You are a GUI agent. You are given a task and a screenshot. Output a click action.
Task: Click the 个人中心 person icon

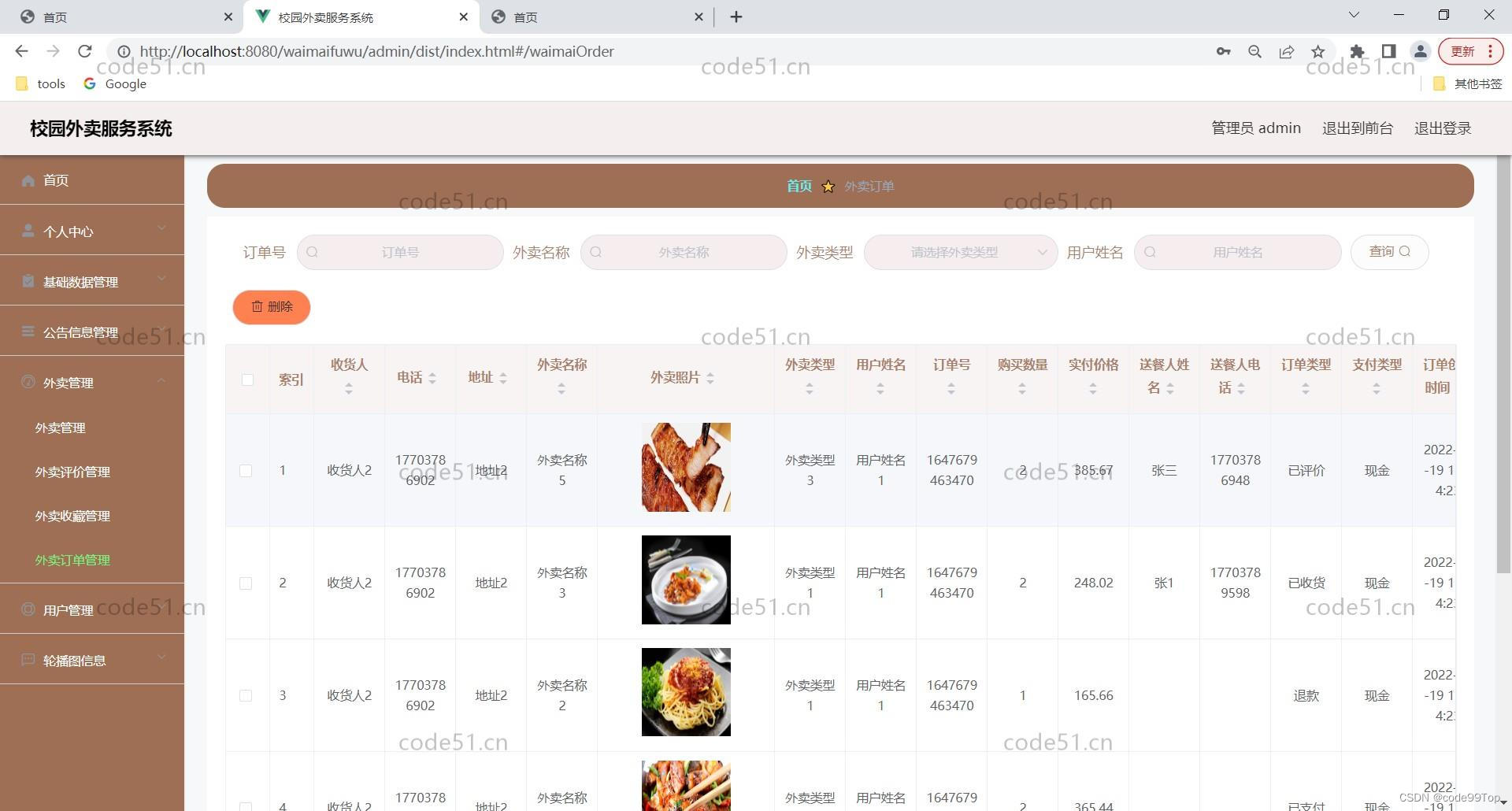pyautogui.click(x=28, y=231)
